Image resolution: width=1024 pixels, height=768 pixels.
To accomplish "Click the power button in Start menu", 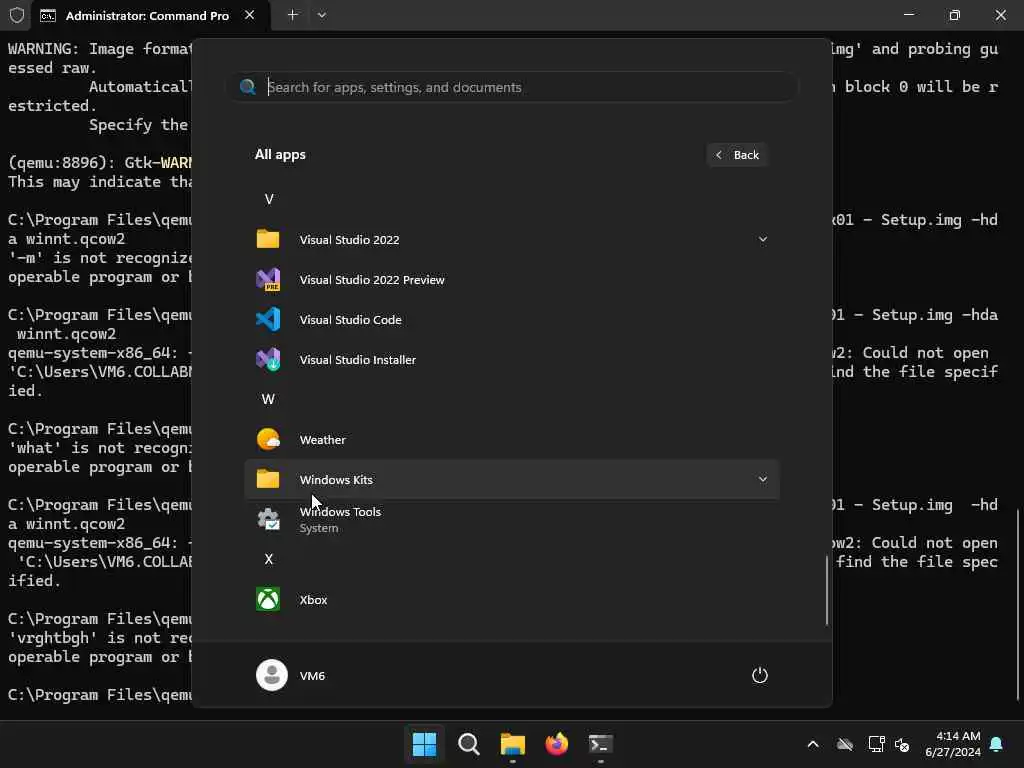I will click(760, 675).
